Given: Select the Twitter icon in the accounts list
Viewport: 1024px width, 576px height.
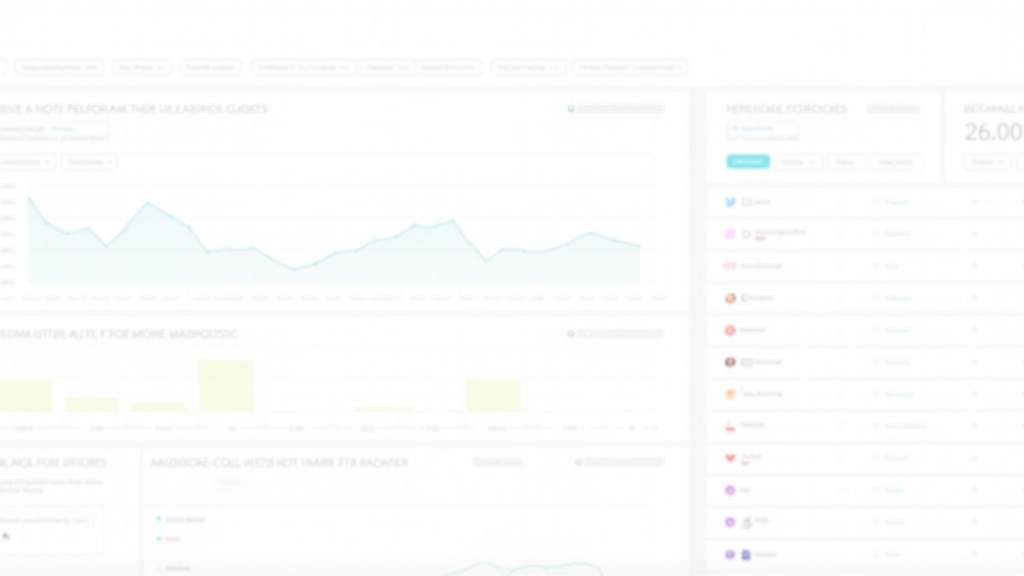Looking at the screenshot, I should point(731,202).
